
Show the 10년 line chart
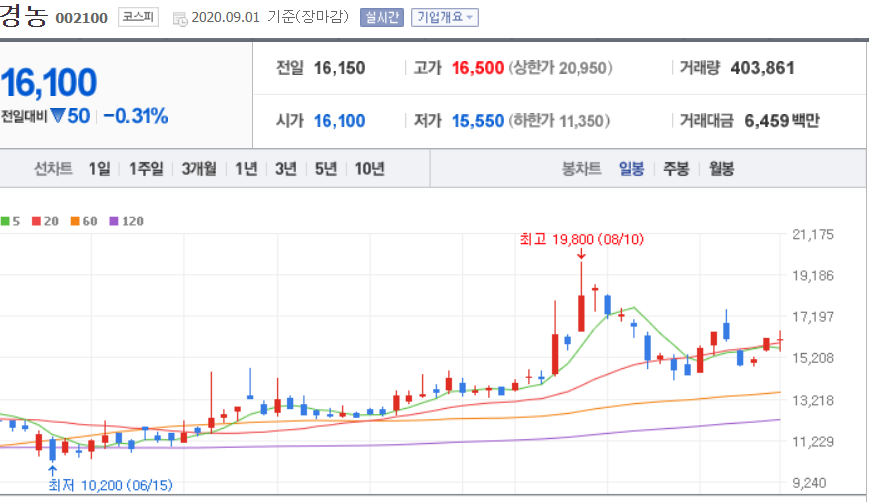[370, 168]
